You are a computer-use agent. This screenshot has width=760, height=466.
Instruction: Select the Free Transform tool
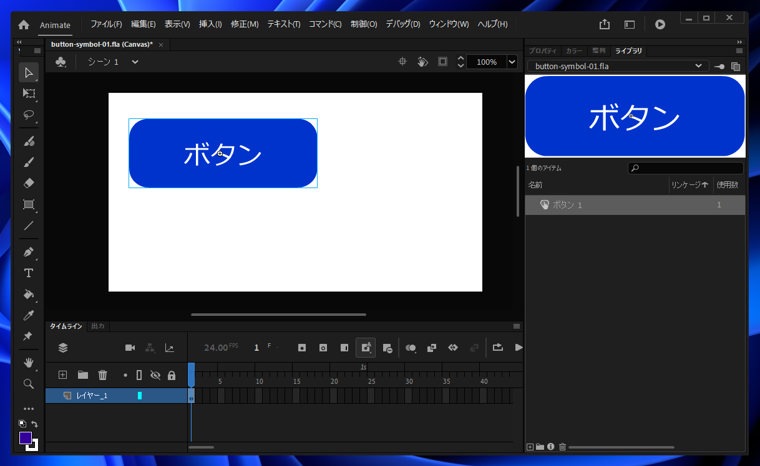click(29, 94)
